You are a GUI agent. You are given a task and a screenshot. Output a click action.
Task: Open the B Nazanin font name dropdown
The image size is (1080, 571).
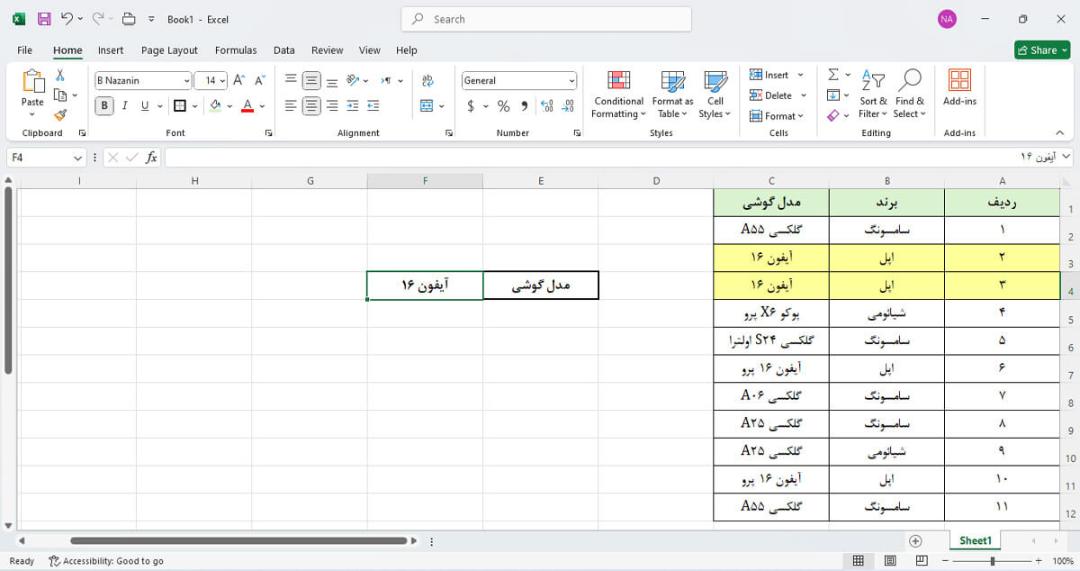pyautogui.click(x=187, y=81)
